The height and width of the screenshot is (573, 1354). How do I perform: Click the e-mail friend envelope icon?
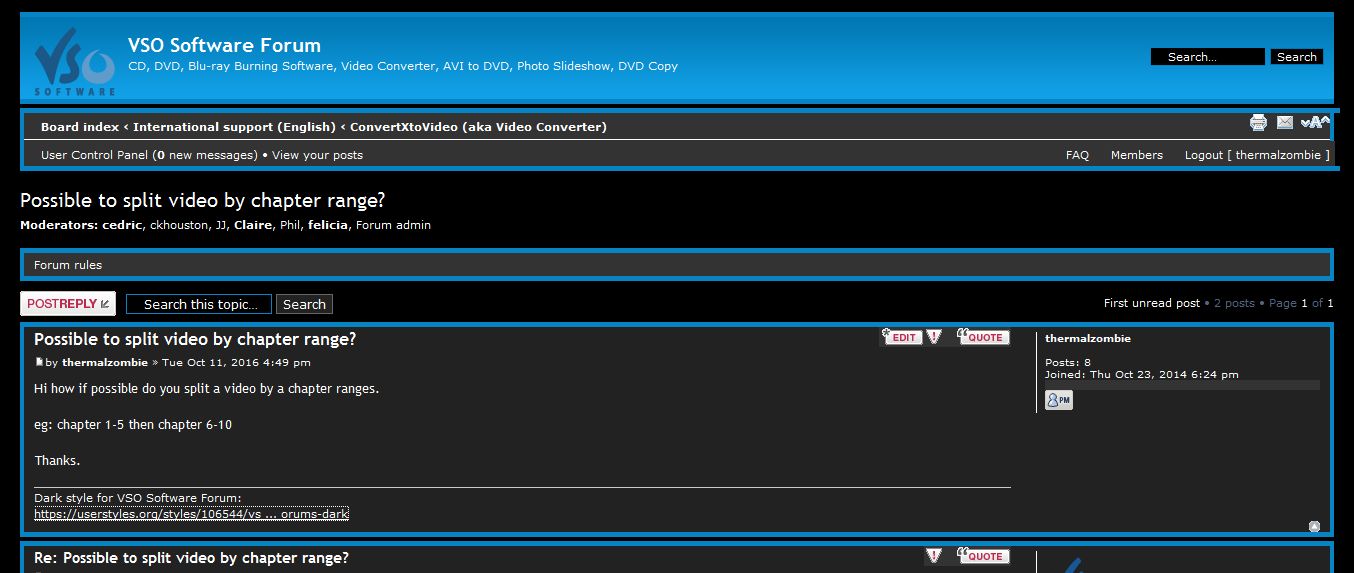1285,123
